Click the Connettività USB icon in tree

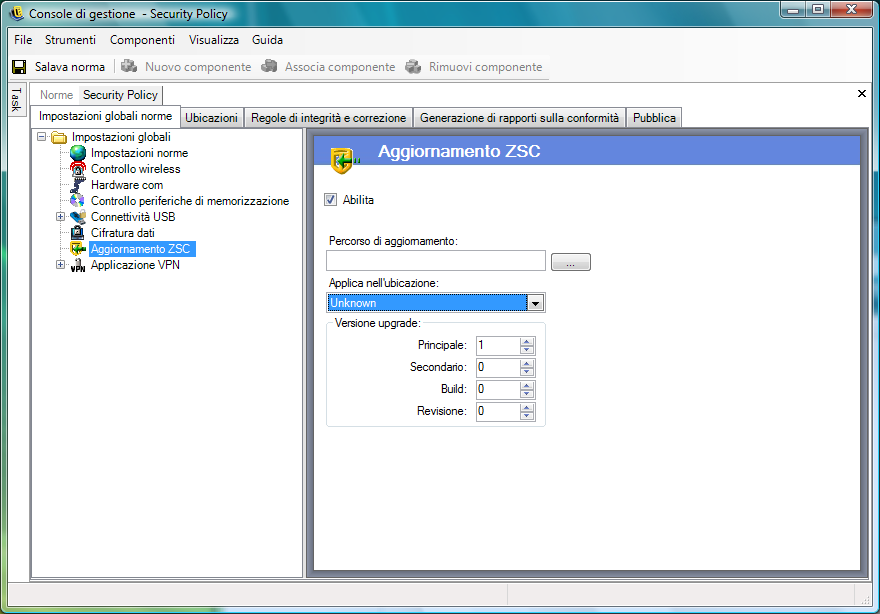[x=78, y=217]
